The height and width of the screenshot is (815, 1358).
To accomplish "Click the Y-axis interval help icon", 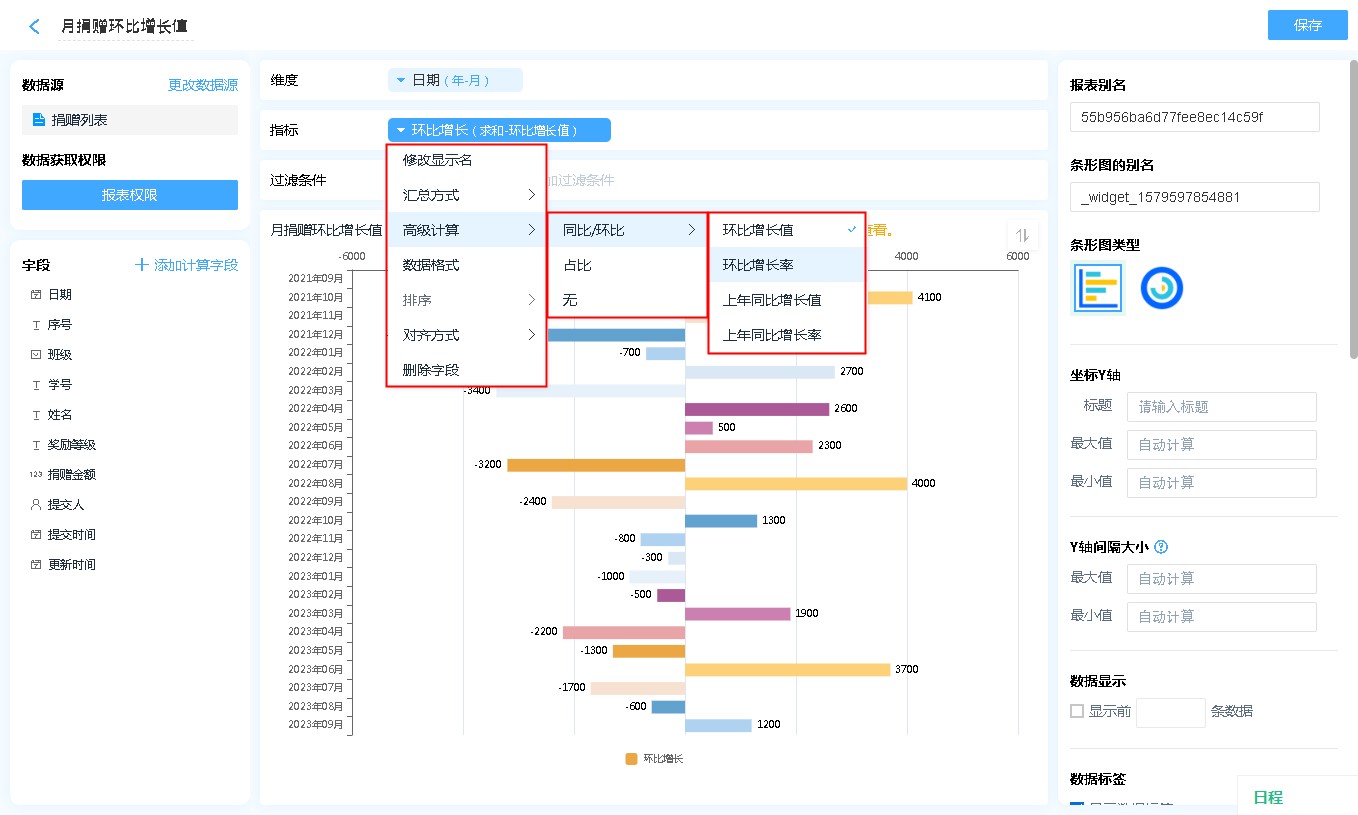I will pos(1161,547).
